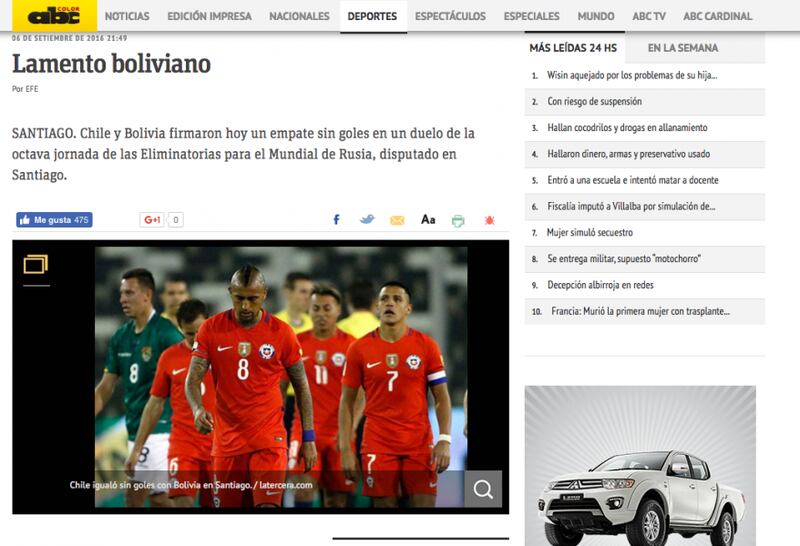
Task: Open ABC CARDINAL section
Action: pyautogui.click(x=718, y=16)
